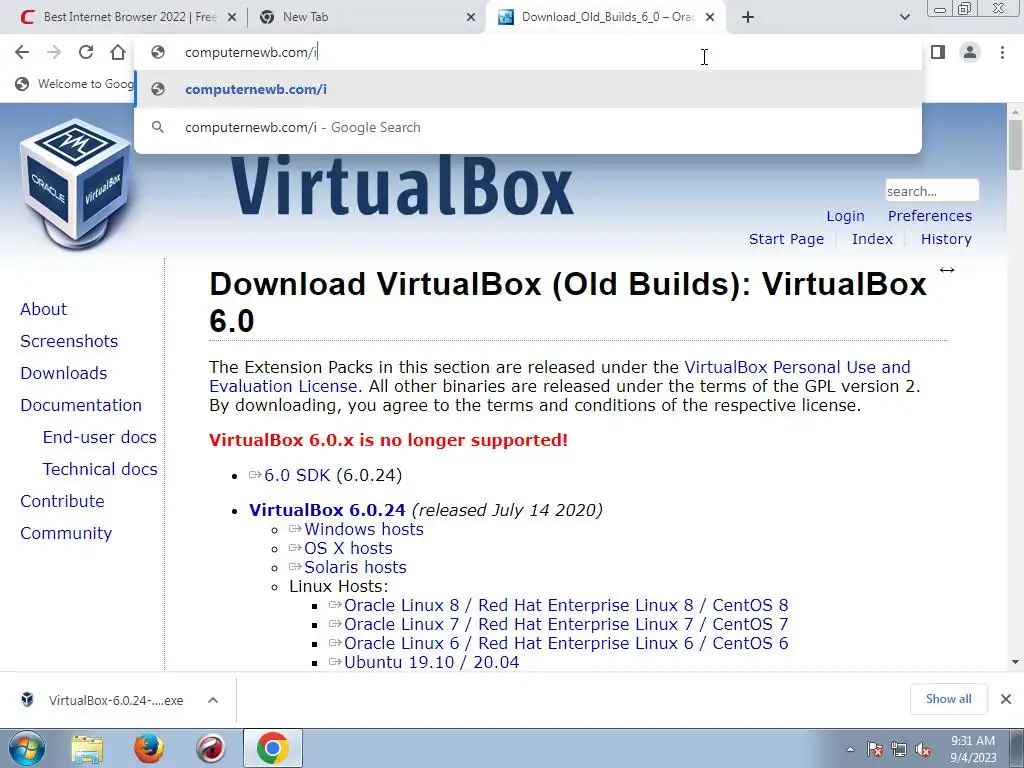Image resolution: width=1024 pixels, height=768 pixels.
Task: Open Technical docs sidebar link
Action: (100, 469)
